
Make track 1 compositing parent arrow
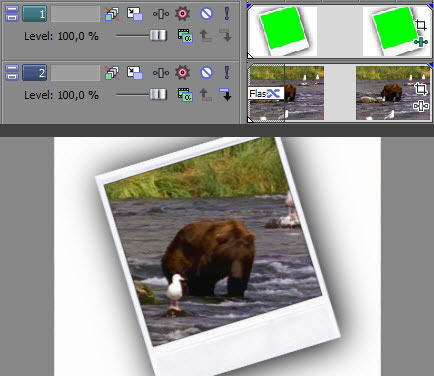click(x=205, y=36)
